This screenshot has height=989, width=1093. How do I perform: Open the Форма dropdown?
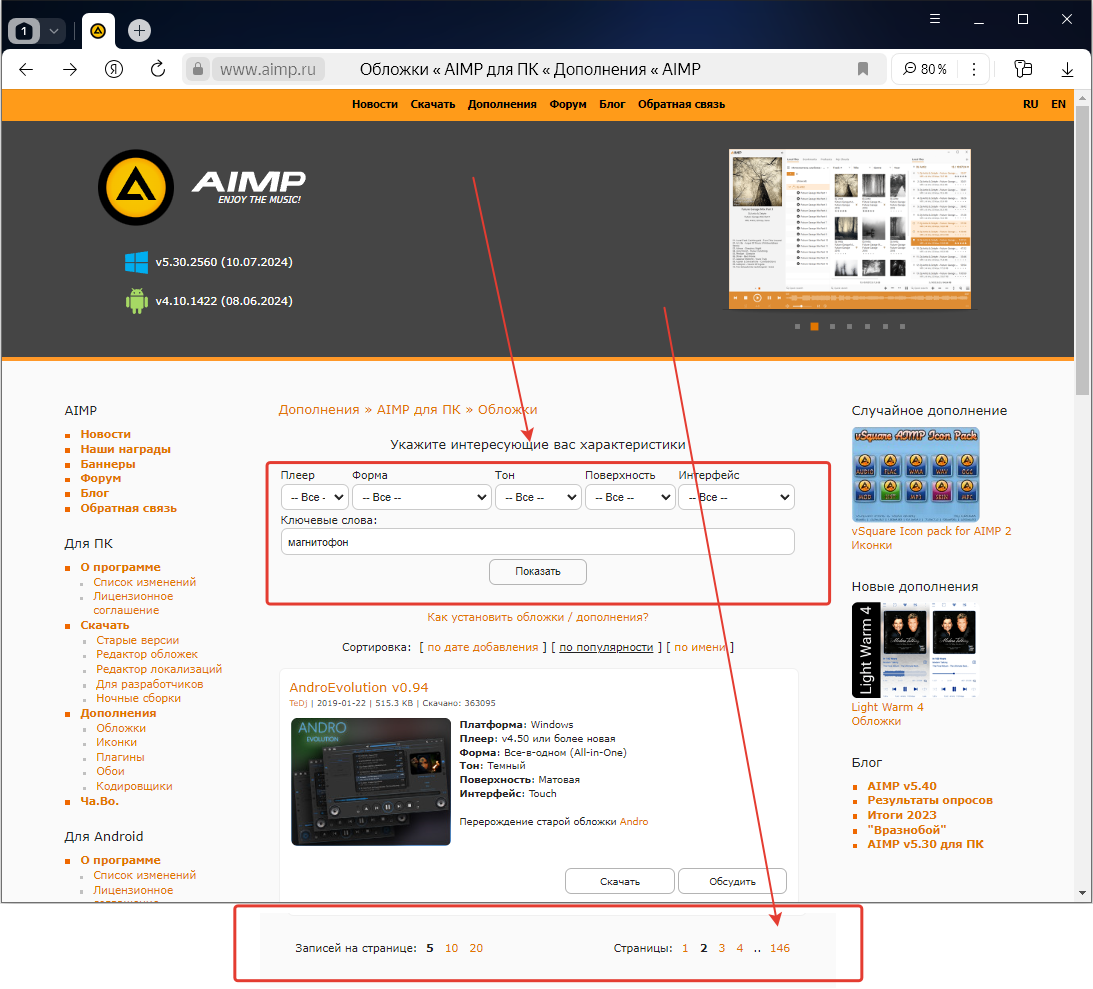pos(421,497)
